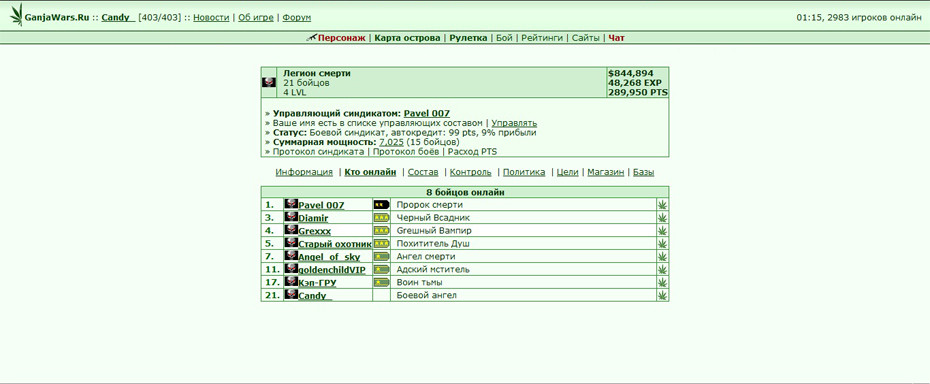The image size is (930, 384).
Task: Open Протокол боёв
Action: tap(407, 151)
